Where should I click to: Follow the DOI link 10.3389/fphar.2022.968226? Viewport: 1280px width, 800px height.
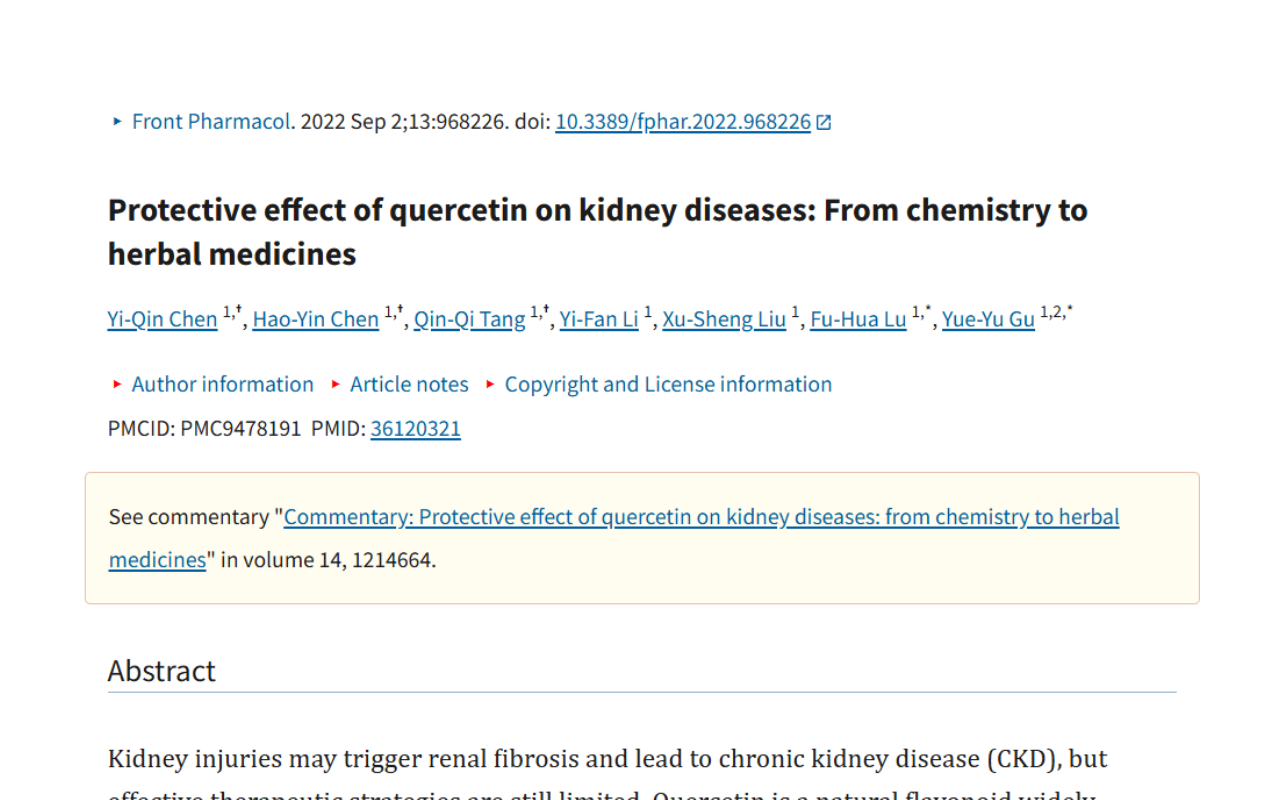pos(682,121)
